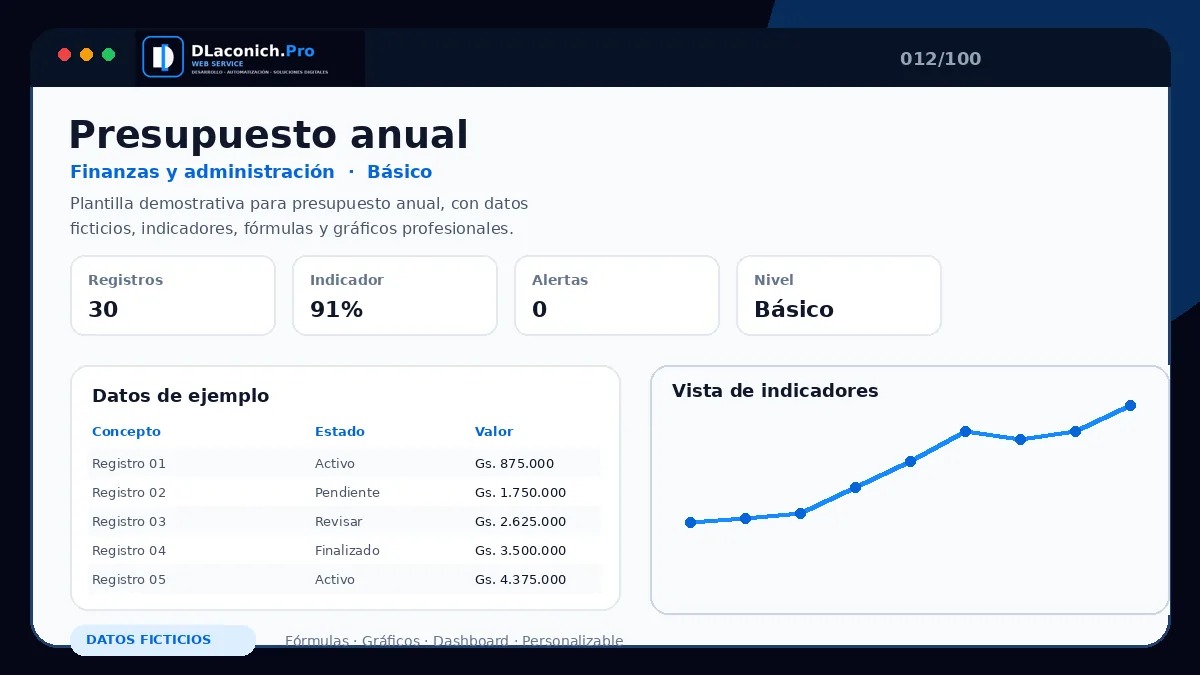
Task: Select the Registro 03 row label
Action: (x=129, y=522)
